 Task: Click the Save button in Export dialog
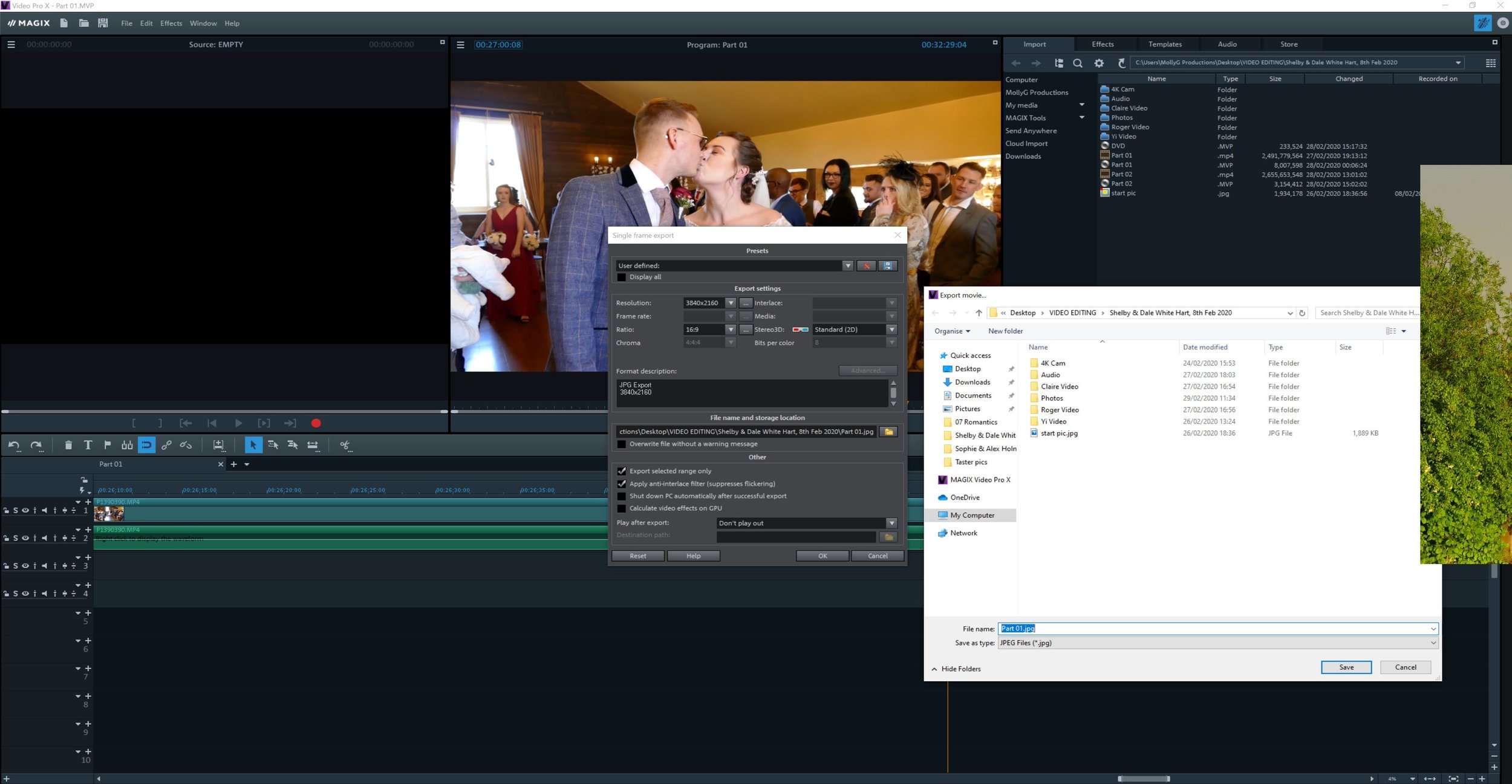tap(1346, 667)
